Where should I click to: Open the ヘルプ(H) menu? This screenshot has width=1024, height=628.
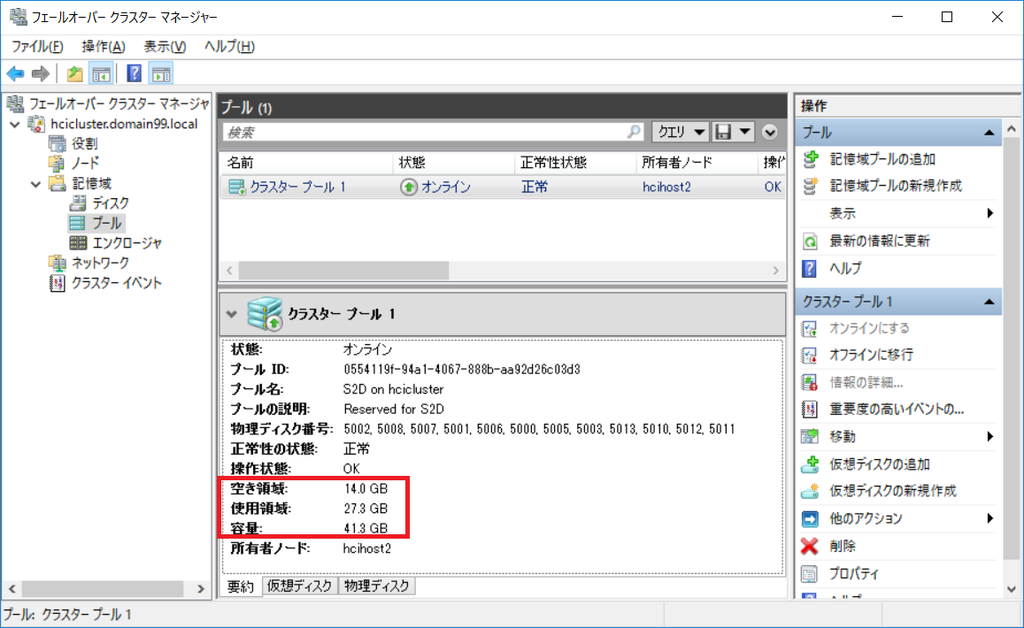(229, 46)
